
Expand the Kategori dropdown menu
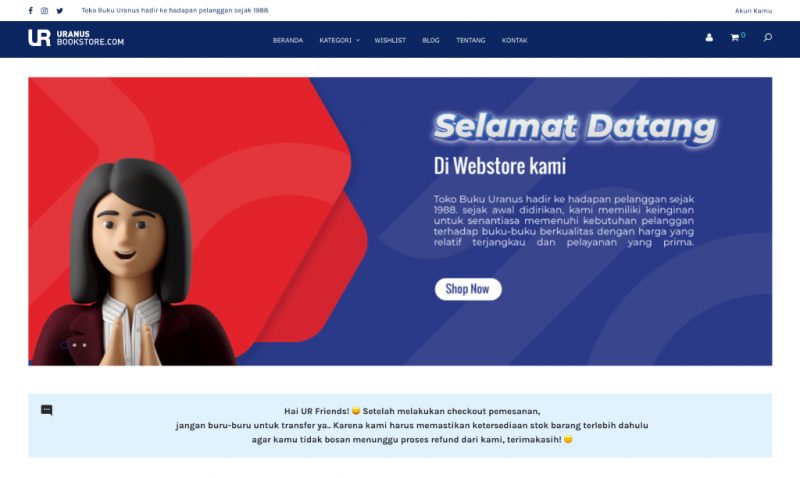(x=339, y=40)
